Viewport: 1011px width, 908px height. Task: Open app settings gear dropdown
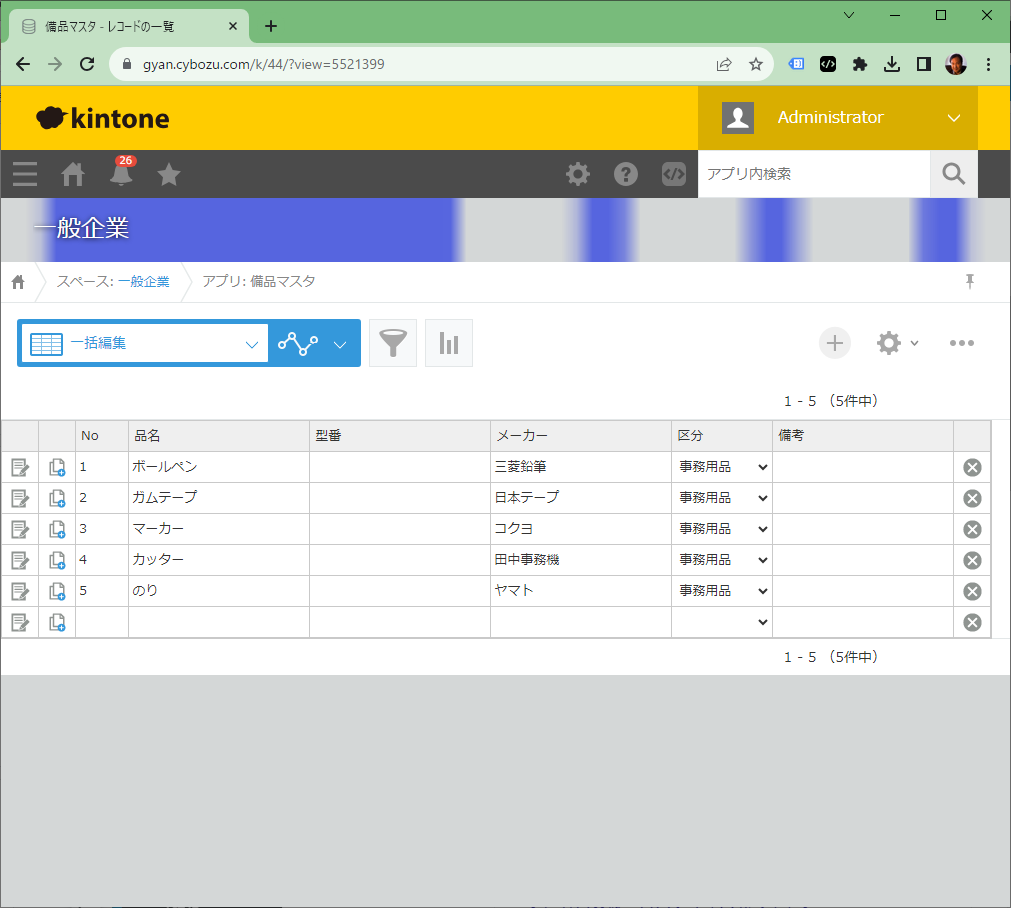897,343
